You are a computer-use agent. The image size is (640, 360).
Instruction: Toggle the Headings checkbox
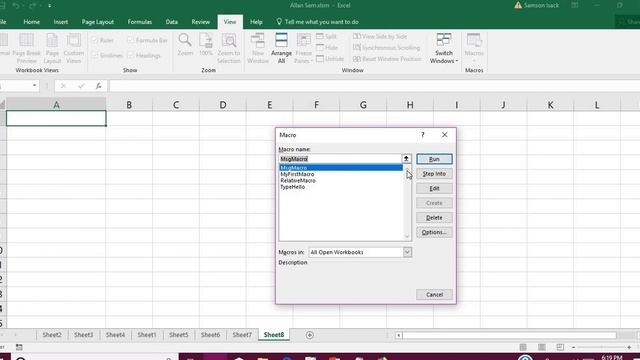[x=131, y=55]
